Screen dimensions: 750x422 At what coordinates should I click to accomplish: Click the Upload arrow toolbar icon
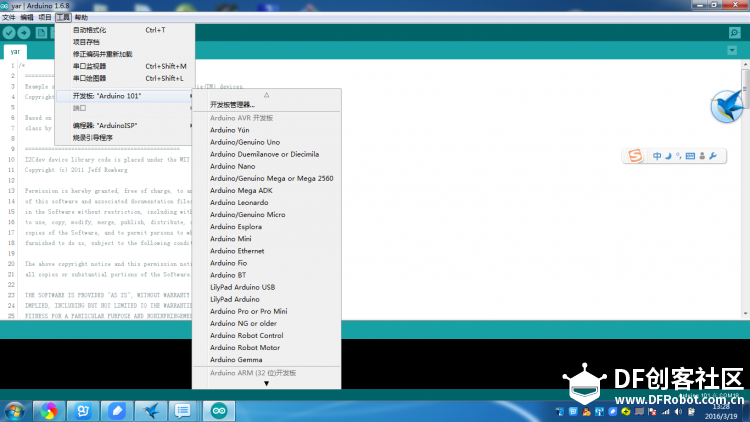24,33
